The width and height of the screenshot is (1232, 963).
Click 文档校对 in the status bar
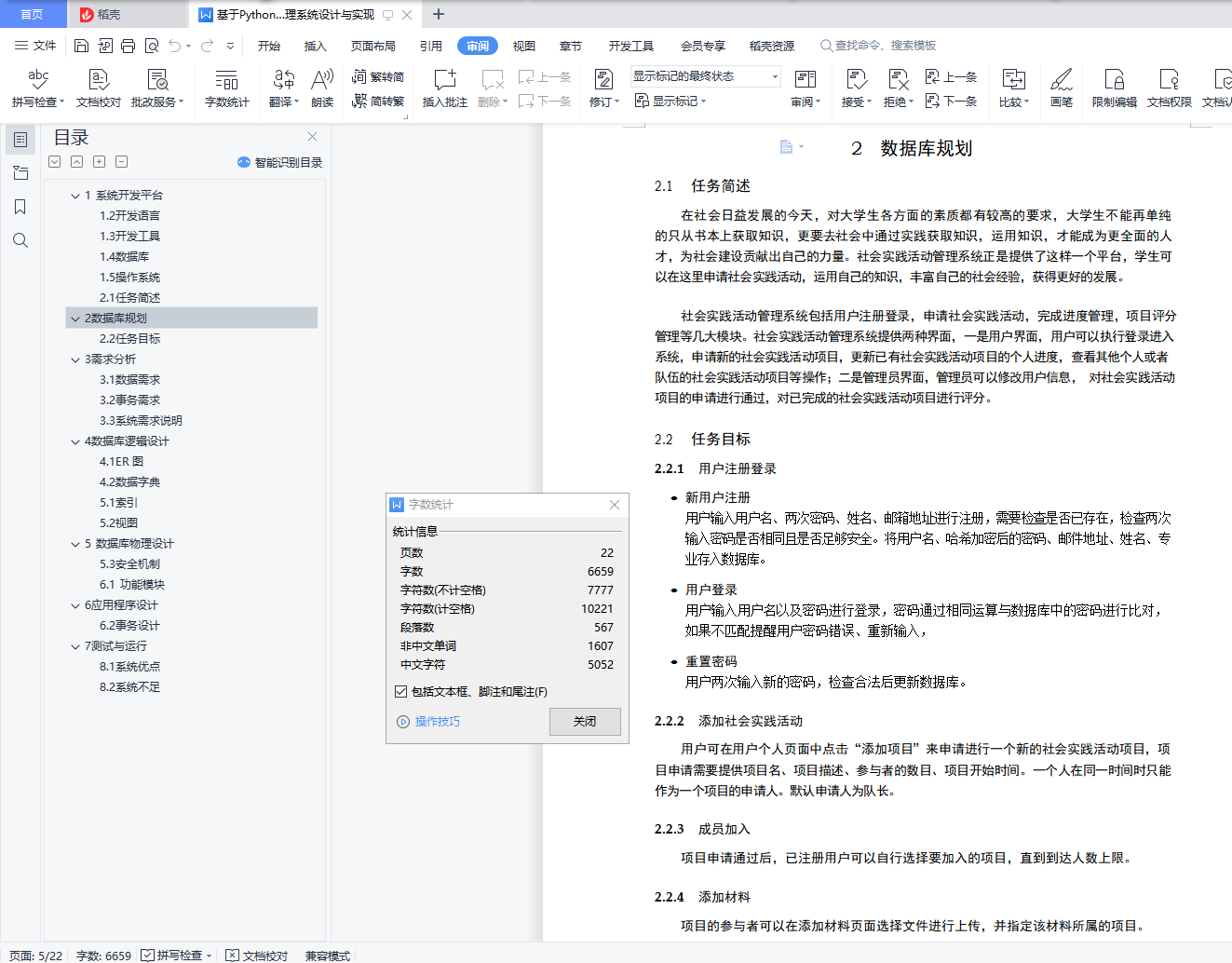[x=258, y=956]
